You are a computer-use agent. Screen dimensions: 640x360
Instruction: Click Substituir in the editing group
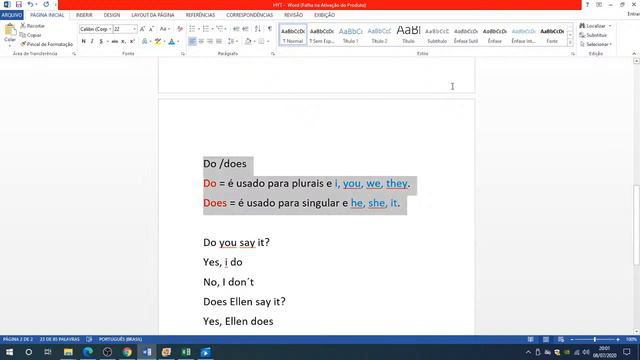593,35
